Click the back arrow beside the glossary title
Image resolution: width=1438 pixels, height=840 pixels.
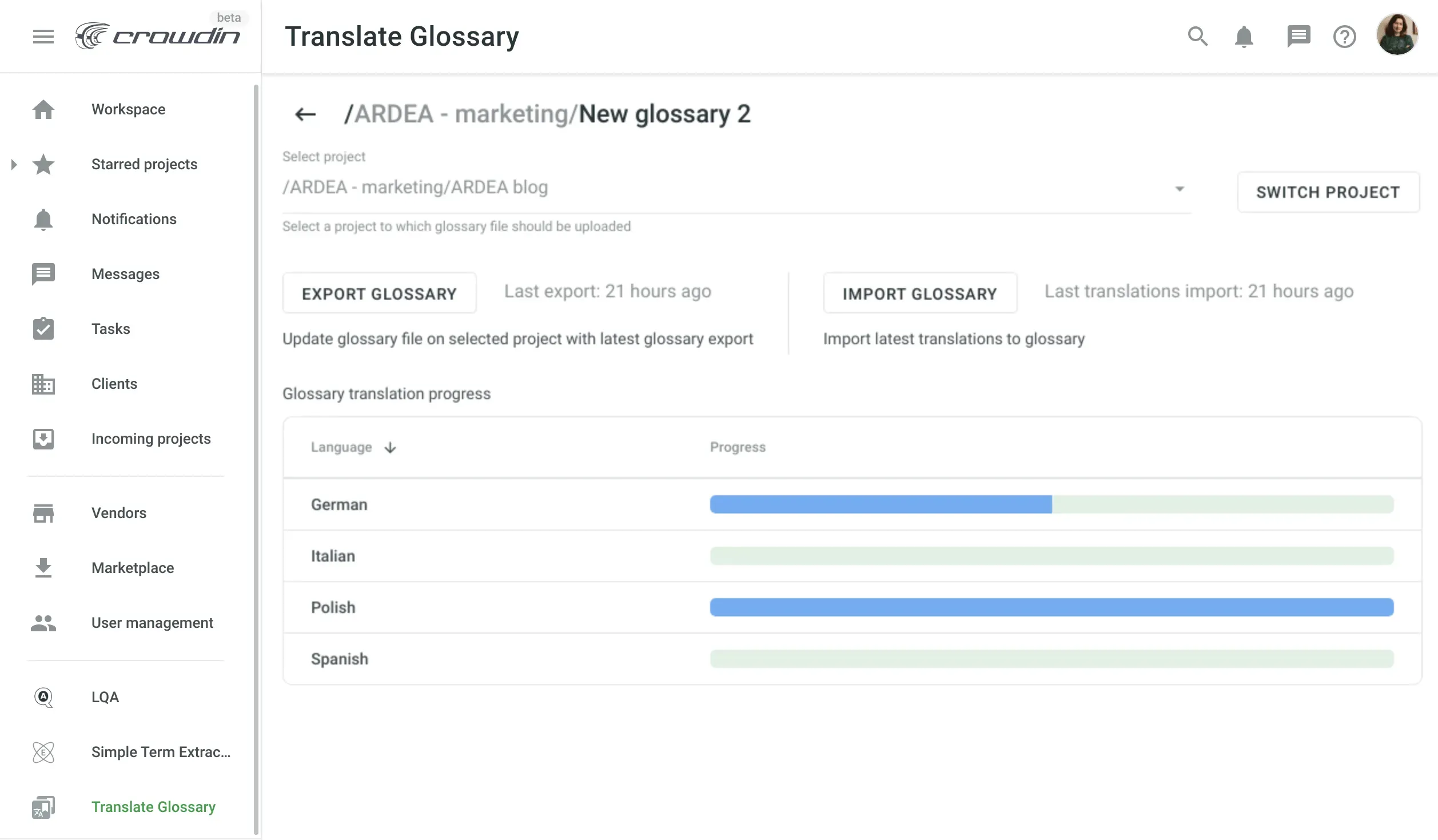[305, 114]
